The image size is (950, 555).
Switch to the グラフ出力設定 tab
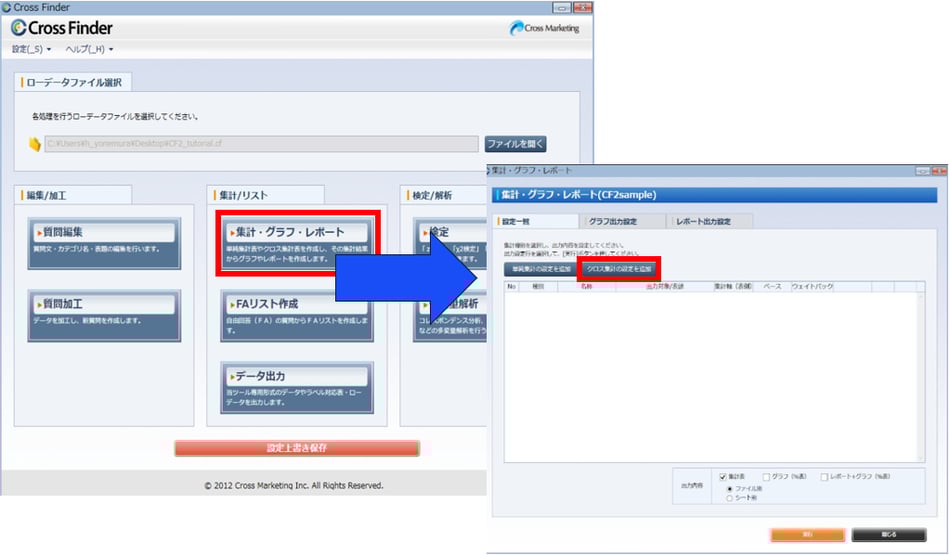point(626,221)
